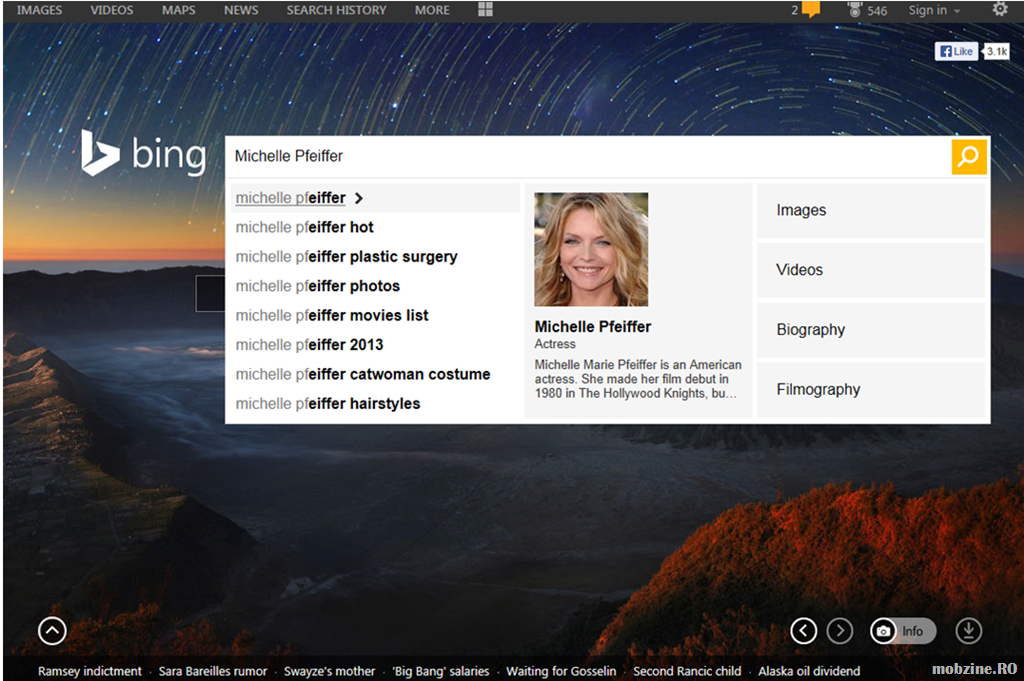Expand the bottom panel with up arrow

52,631
